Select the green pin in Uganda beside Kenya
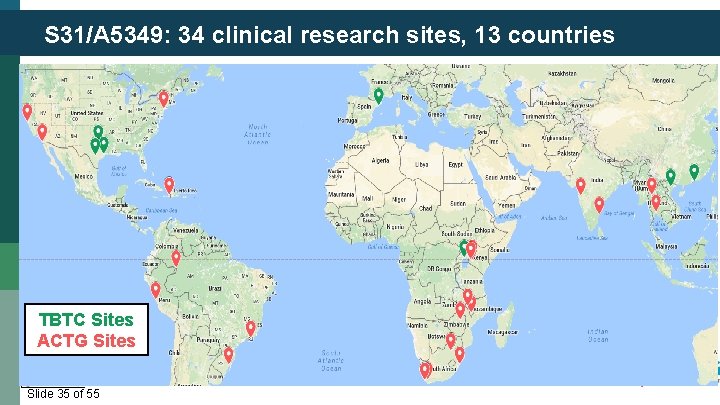720x405 pixels. point(463,247)
